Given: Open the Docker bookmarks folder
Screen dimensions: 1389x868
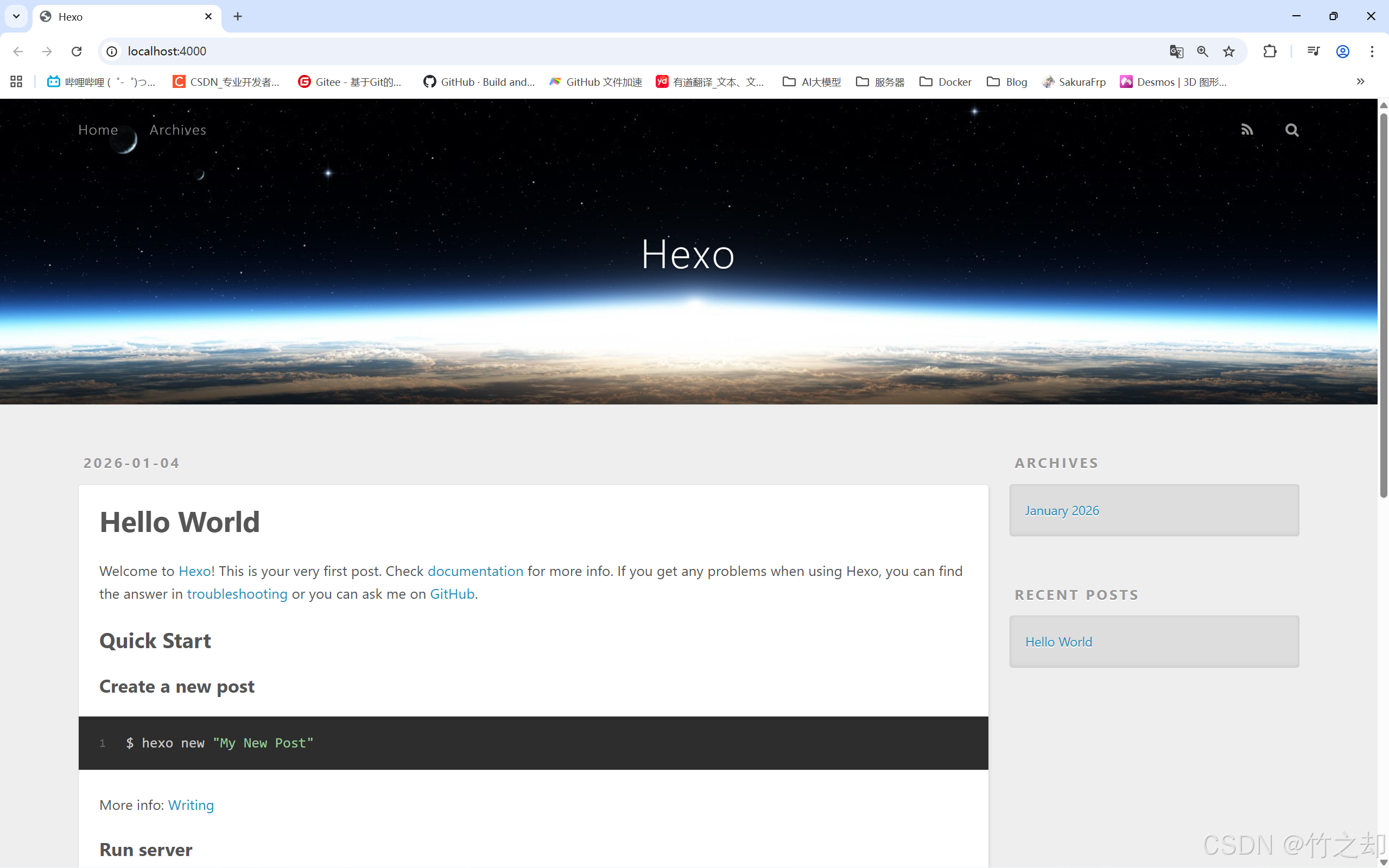Looking at the screenshot, I should point(946,82).
